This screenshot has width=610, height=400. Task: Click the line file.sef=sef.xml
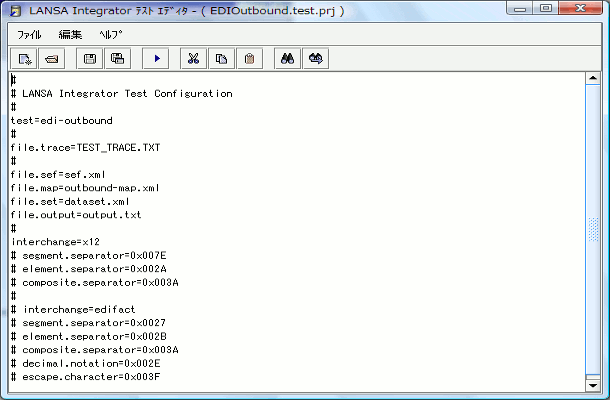[x=58, y=175]
